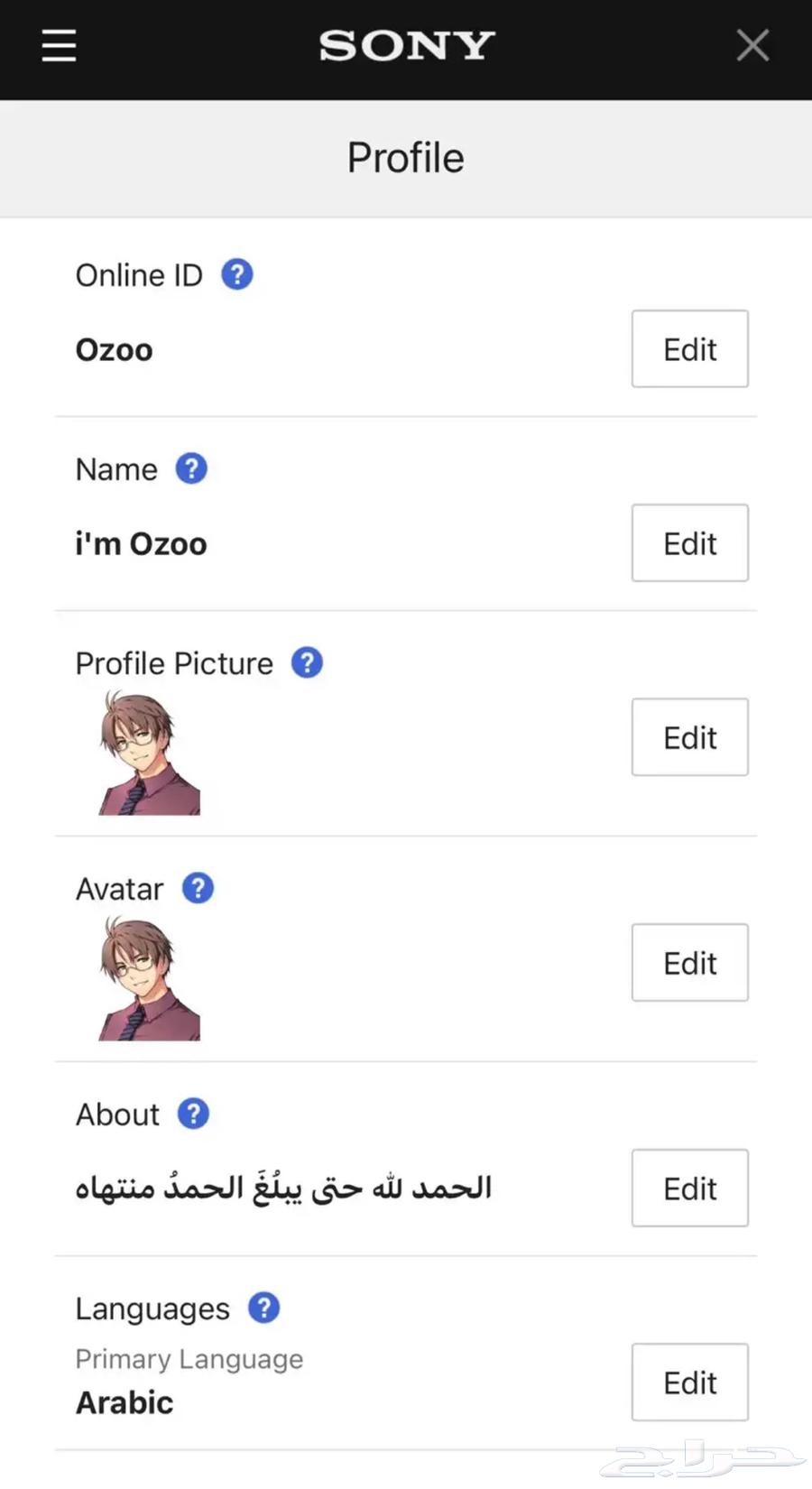812x1489 pixels.
Task: Select the Ozoo Online ID text
Action: point(115,350)
